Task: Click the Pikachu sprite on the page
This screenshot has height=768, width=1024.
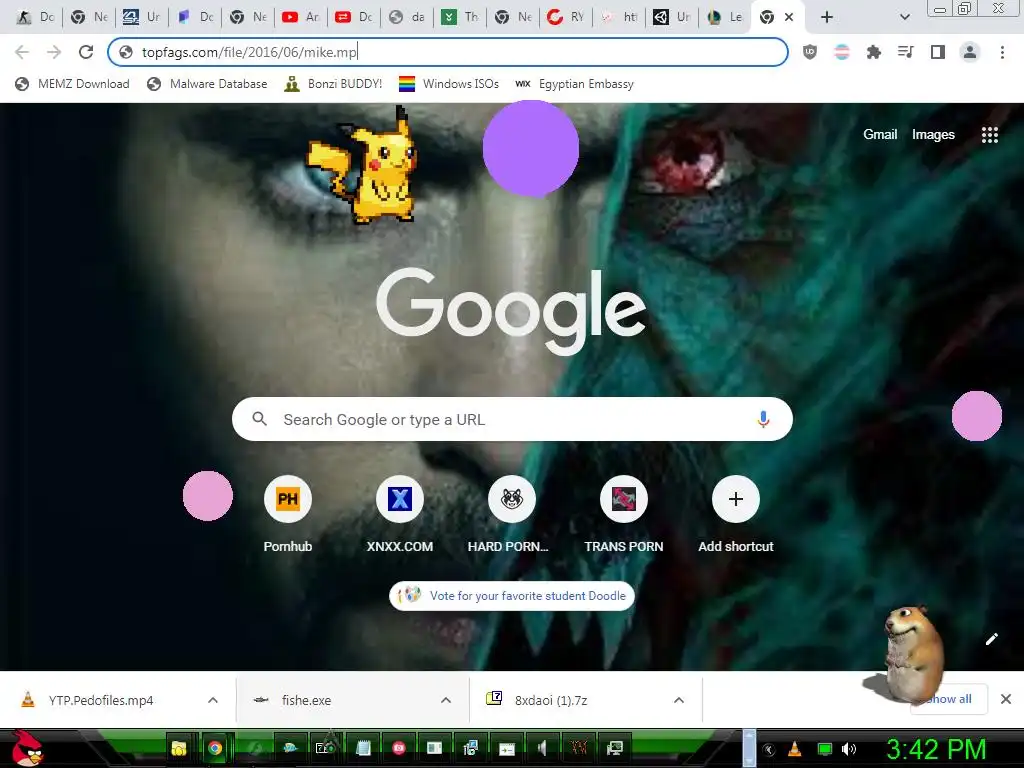Action: click(363, 167)
